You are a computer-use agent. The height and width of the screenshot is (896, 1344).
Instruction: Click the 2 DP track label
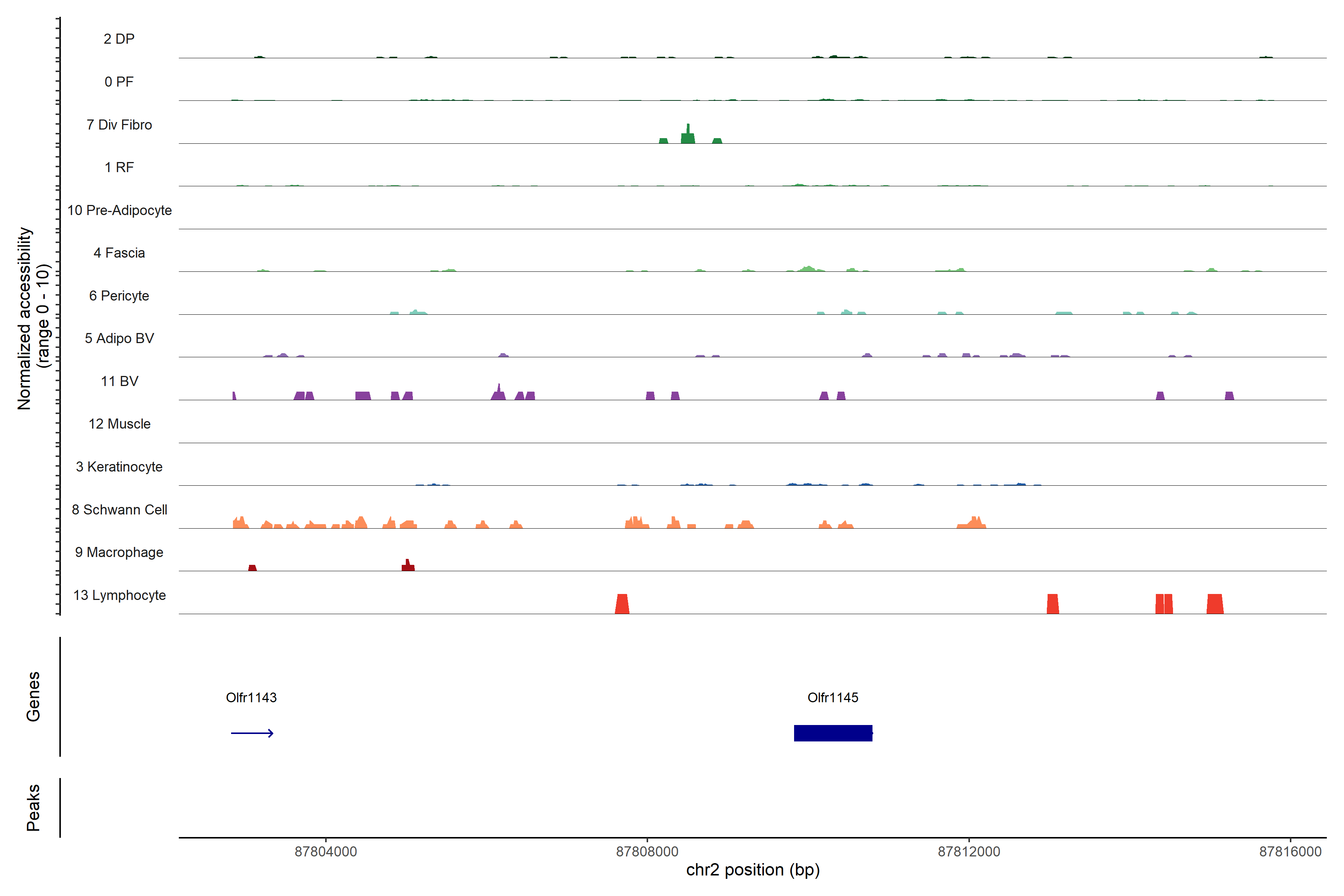pyautogui.click(x=119, y=39)
